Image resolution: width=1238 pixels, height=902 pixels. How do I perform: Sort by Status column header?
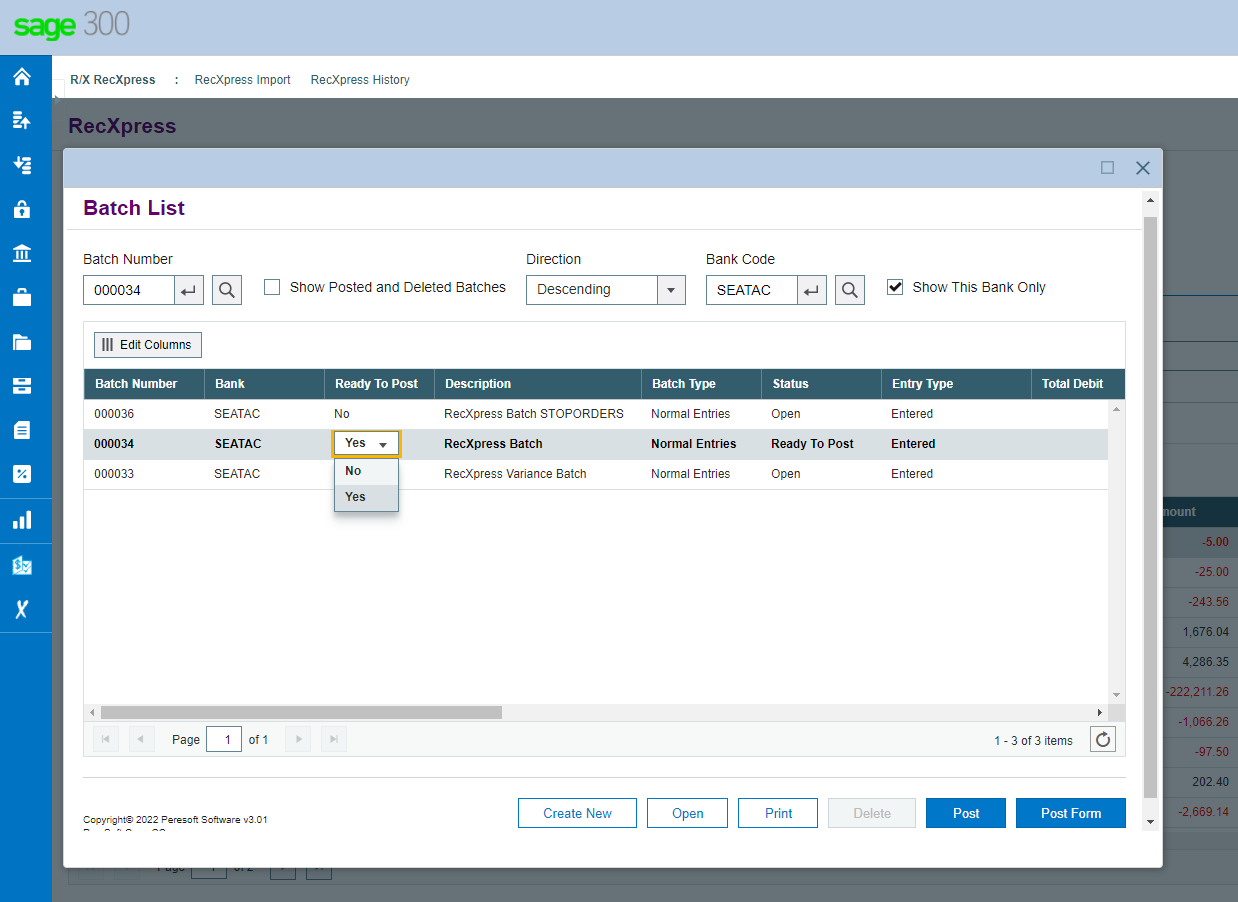click(x=821, y=384)
